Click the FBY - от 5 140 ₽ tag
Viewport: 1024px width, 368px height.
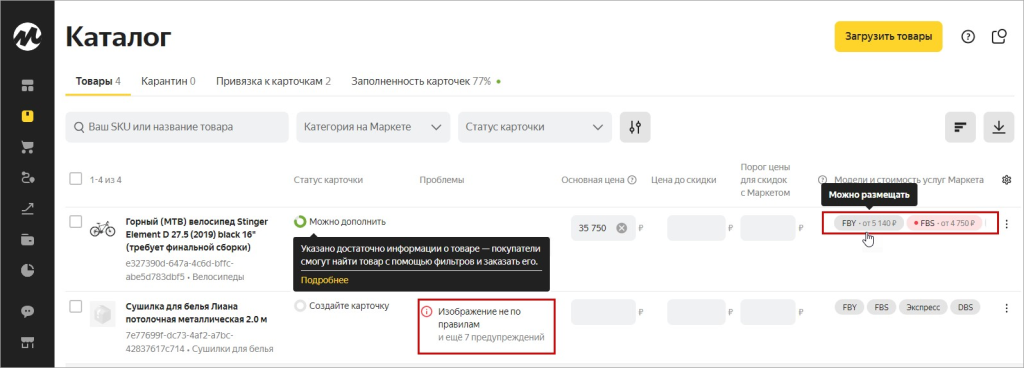[x=868, y=223]
